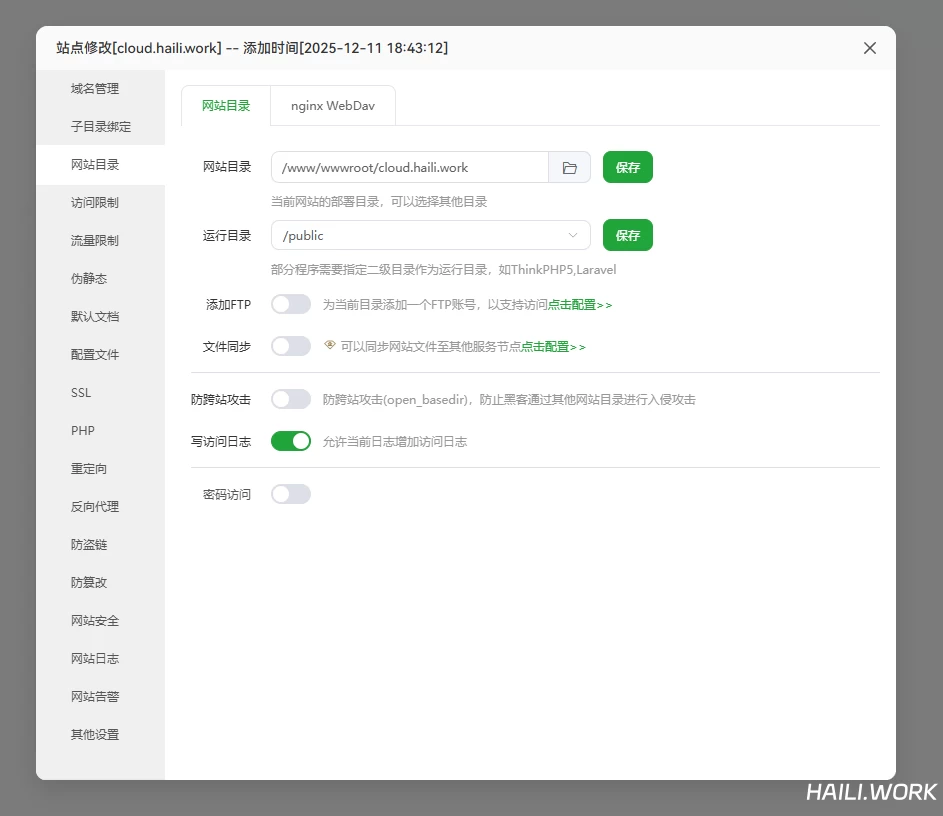
Task: Save the 网站目录 path setting
Action: pyautogui.click(x=627, y=168)
